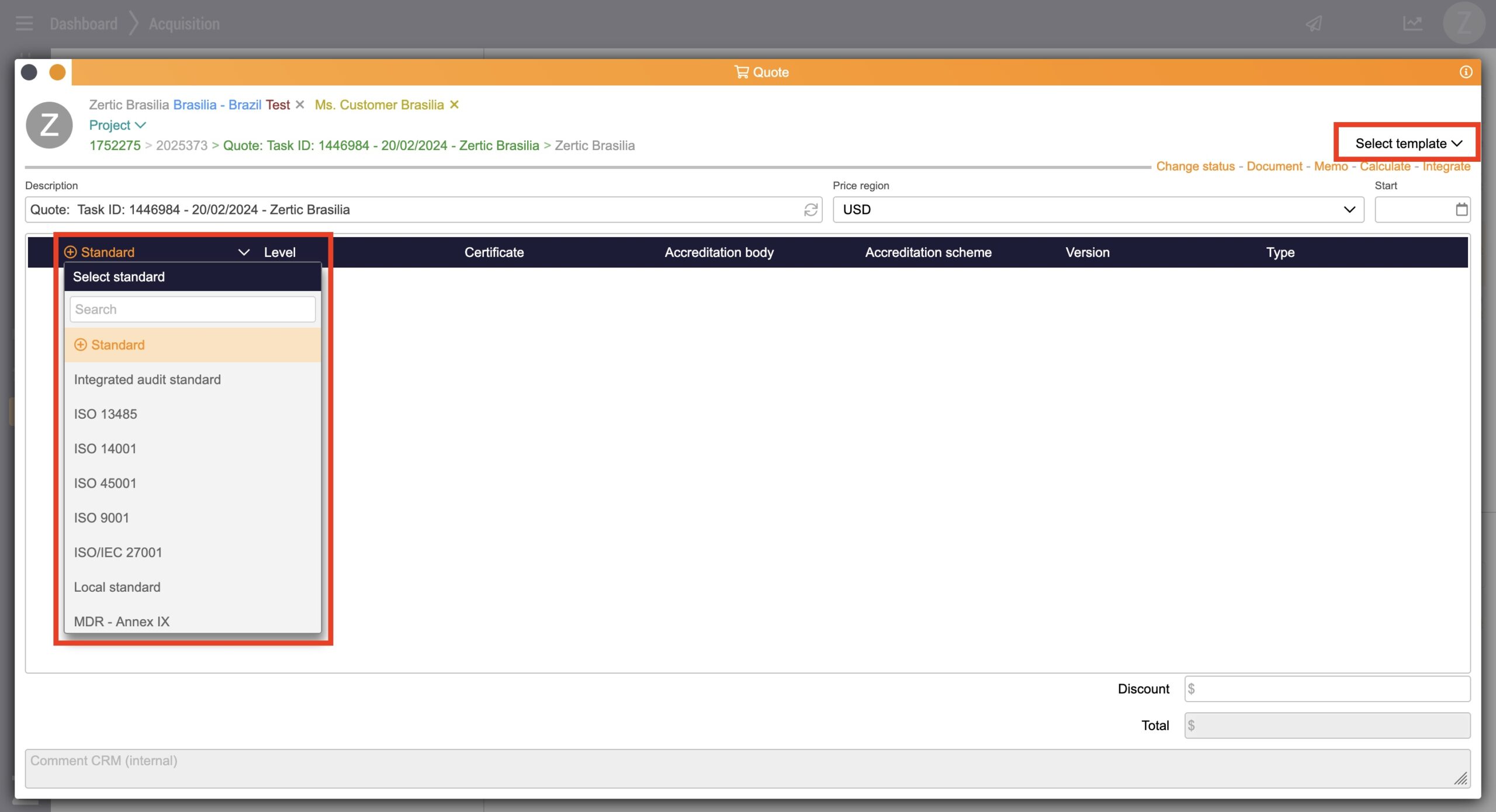Image resolution: width=1496 pixels, height=812 pixels.
Task: Open the Select template dropdown
Action: tap(1407, 143)
